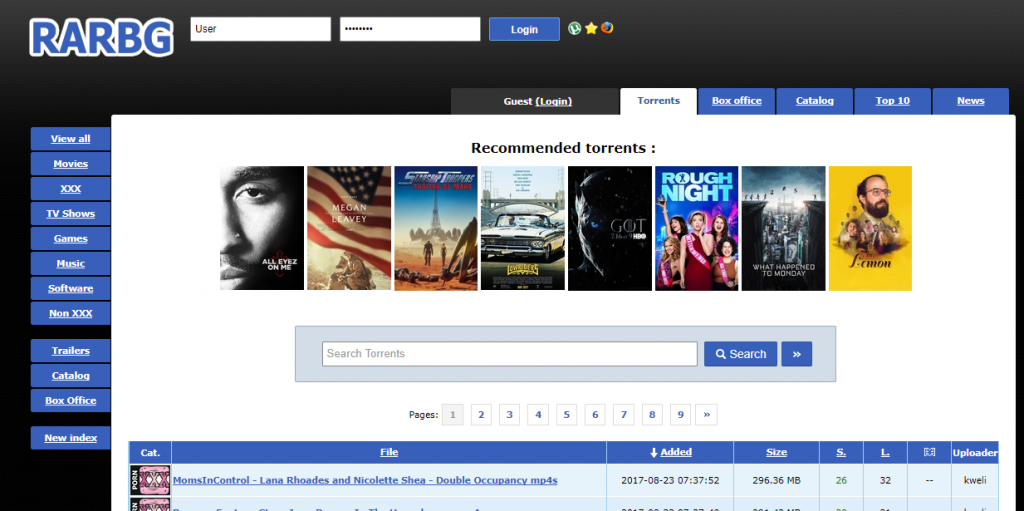Open TV Shows category in sidebar

click(71, 214)
